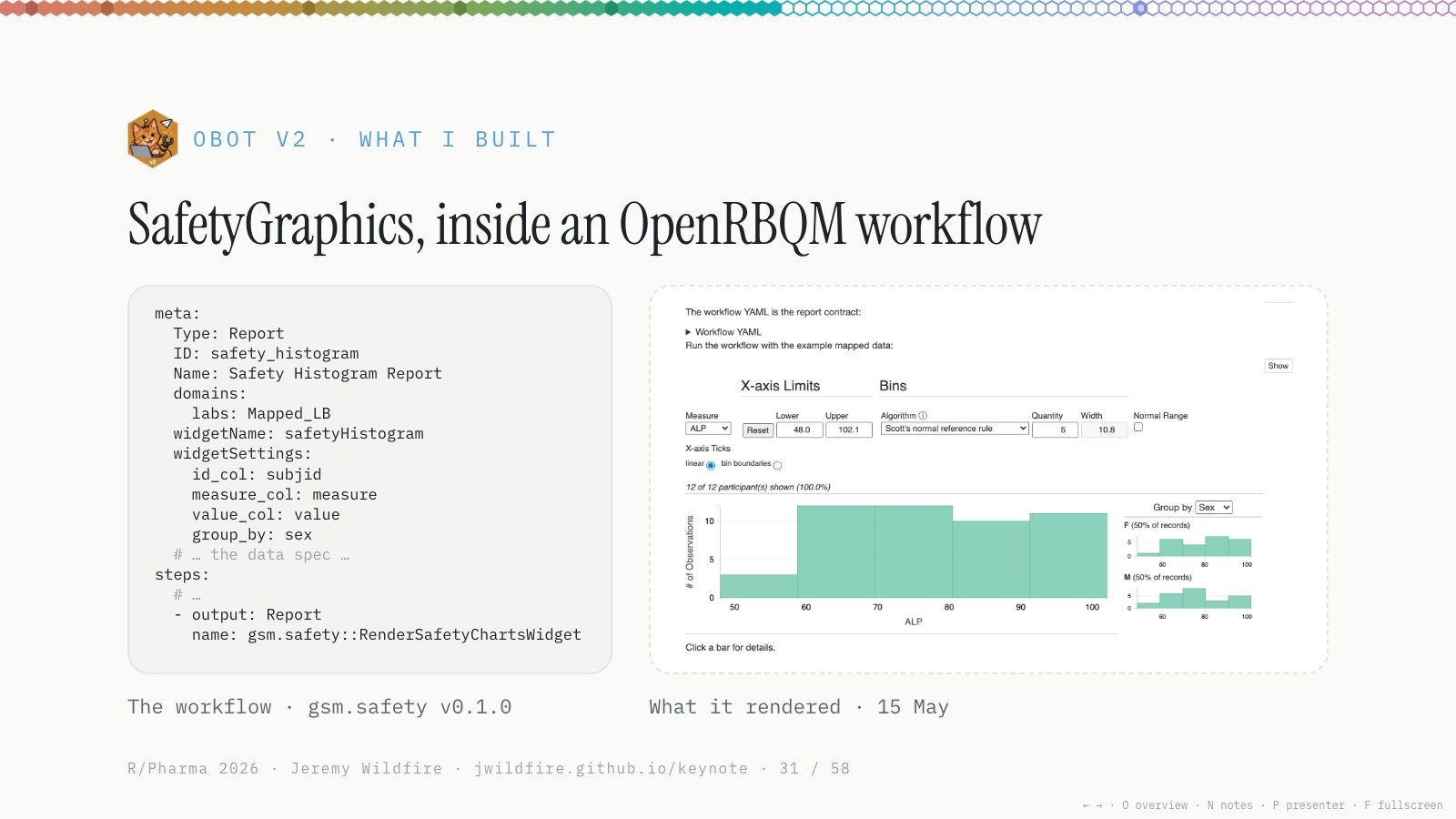Screen dimensions: 1456x819
Task: Click the Lower limit field showing 48.0
Action: (800, 430)
